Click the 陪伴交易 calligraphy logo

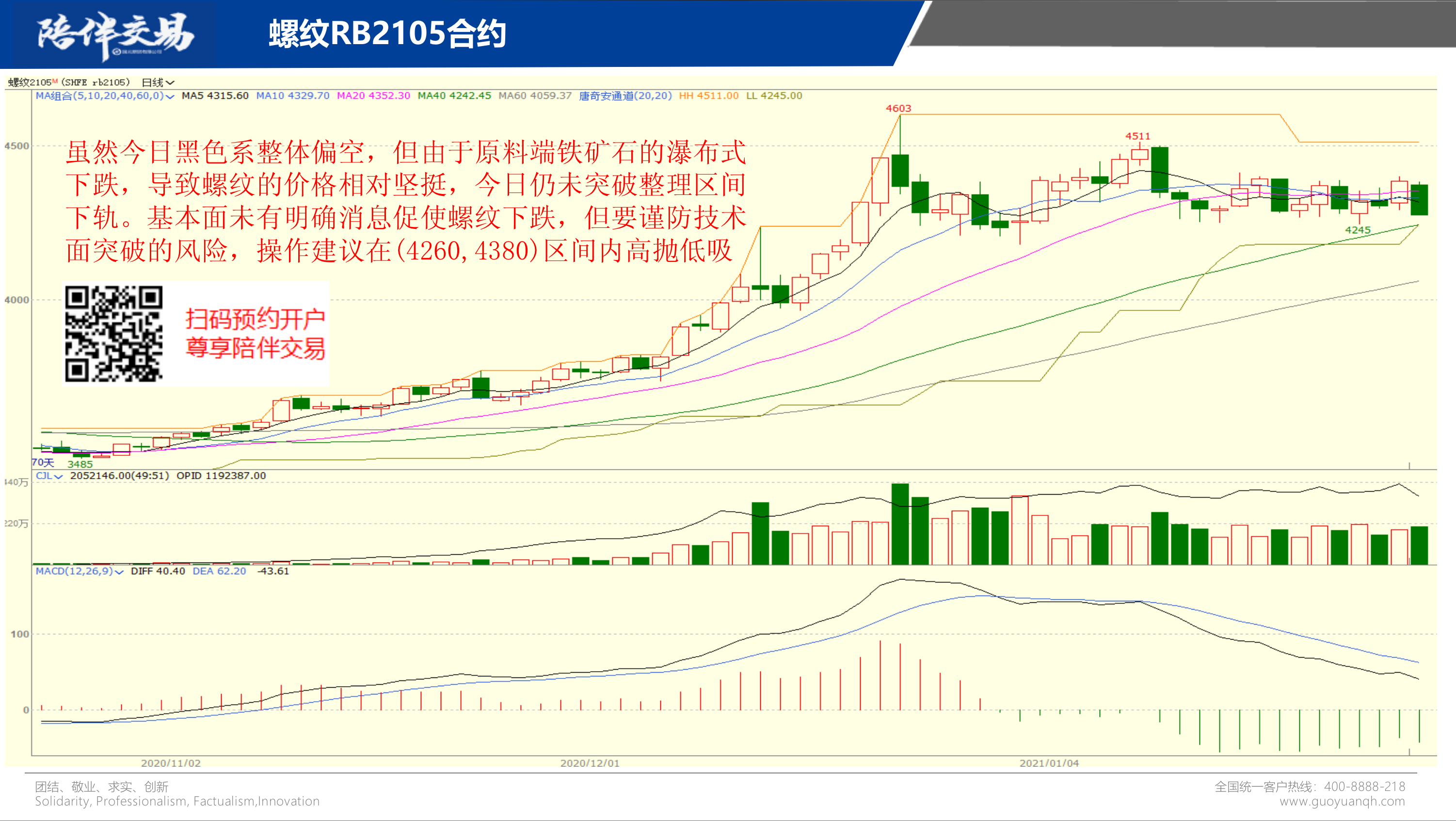[x=116, y=34]
